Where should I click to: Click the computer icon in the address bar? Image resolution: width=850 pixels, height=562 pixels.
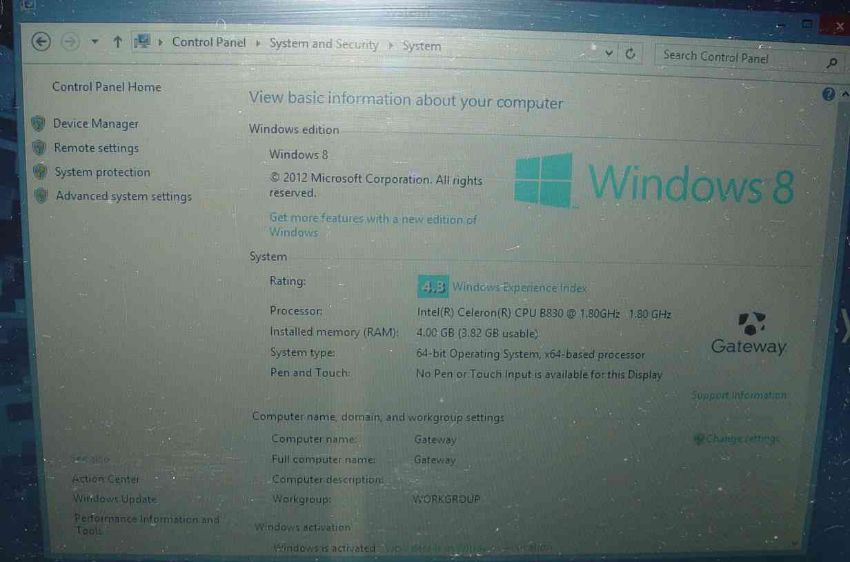142,42
